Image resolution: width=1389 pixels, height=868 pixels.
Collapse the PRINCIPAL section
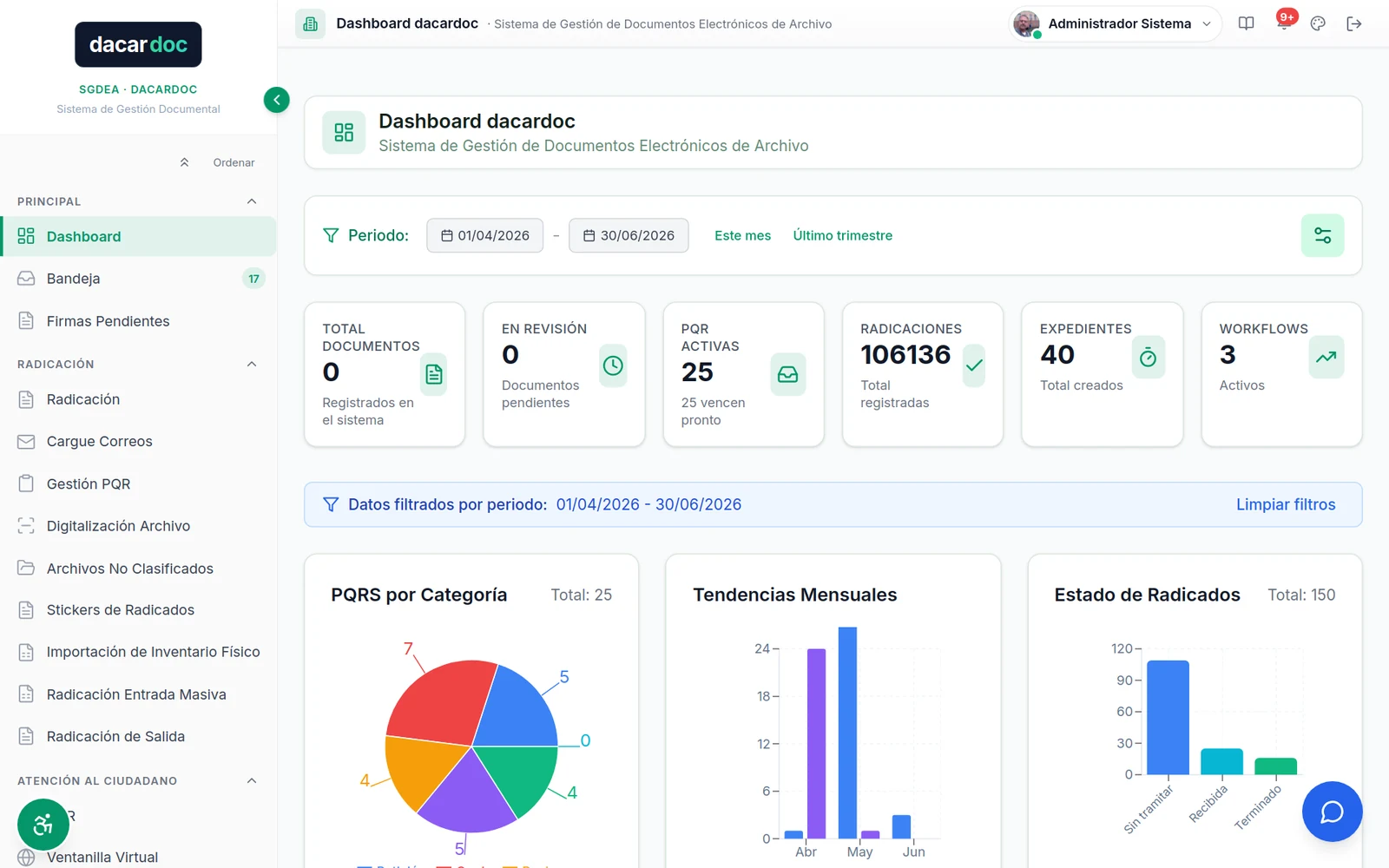point(252,201)
